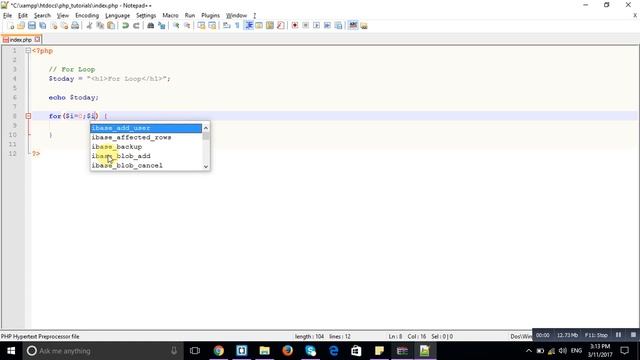
Task: Click the Open file toolbar icon
Action: pos(21,26)
